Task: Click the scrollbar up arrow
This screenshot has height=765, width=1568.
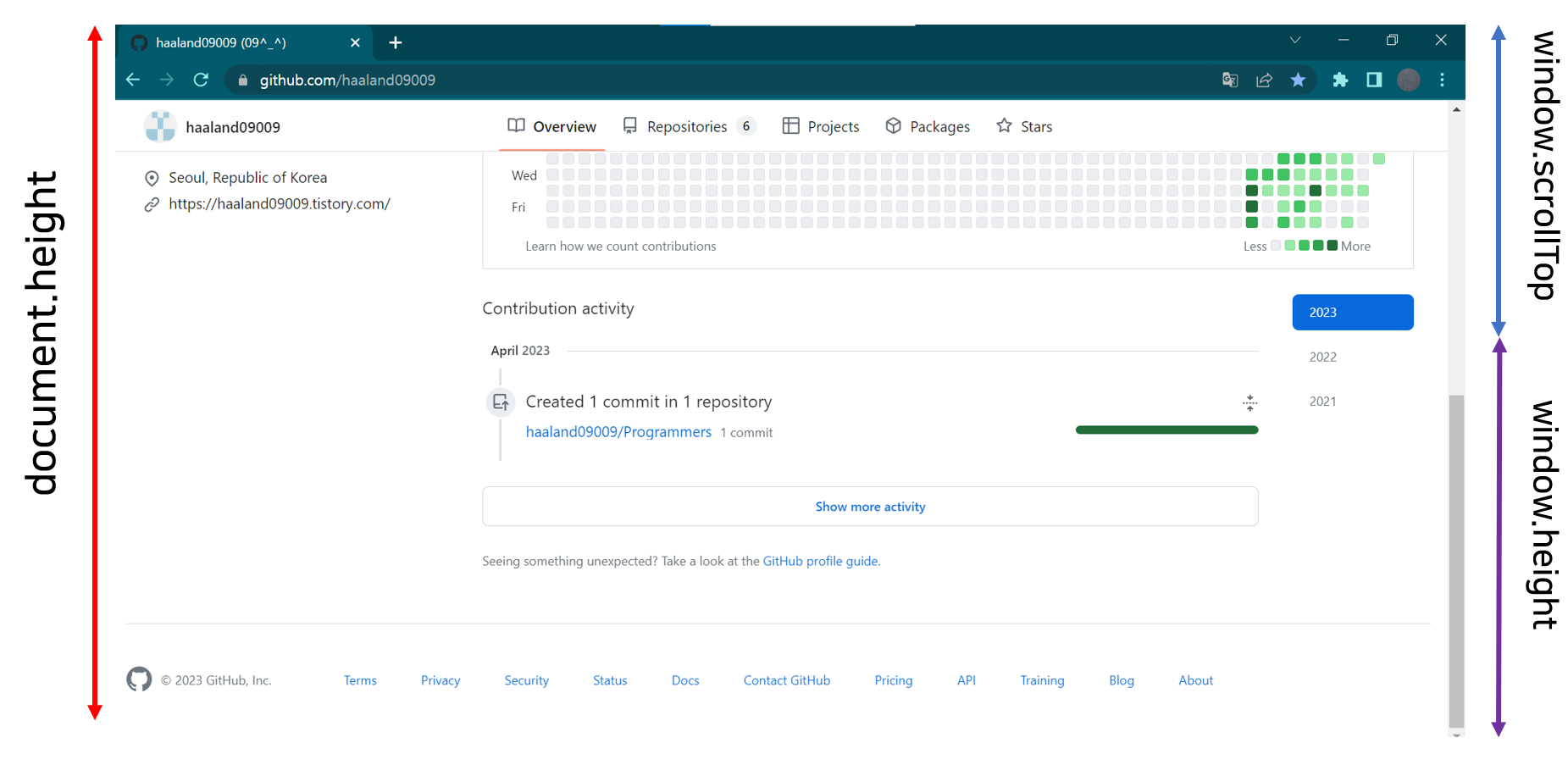Action: [1456, 109]
